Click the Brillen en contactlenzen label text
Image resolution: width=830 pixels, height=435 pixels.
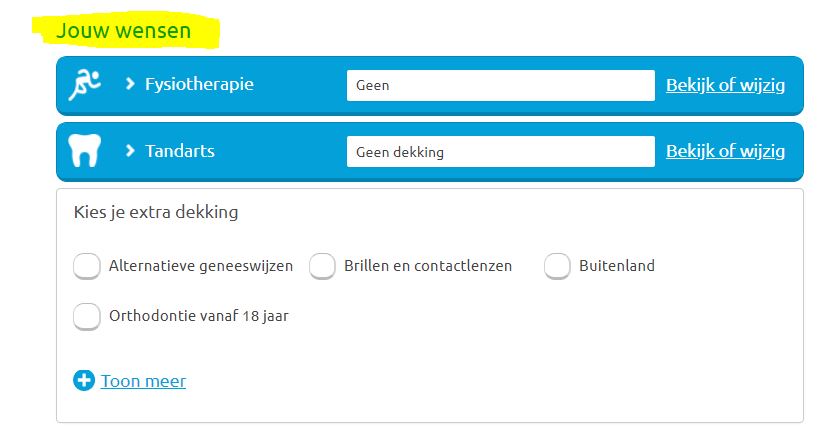click(x=428, y=266)
